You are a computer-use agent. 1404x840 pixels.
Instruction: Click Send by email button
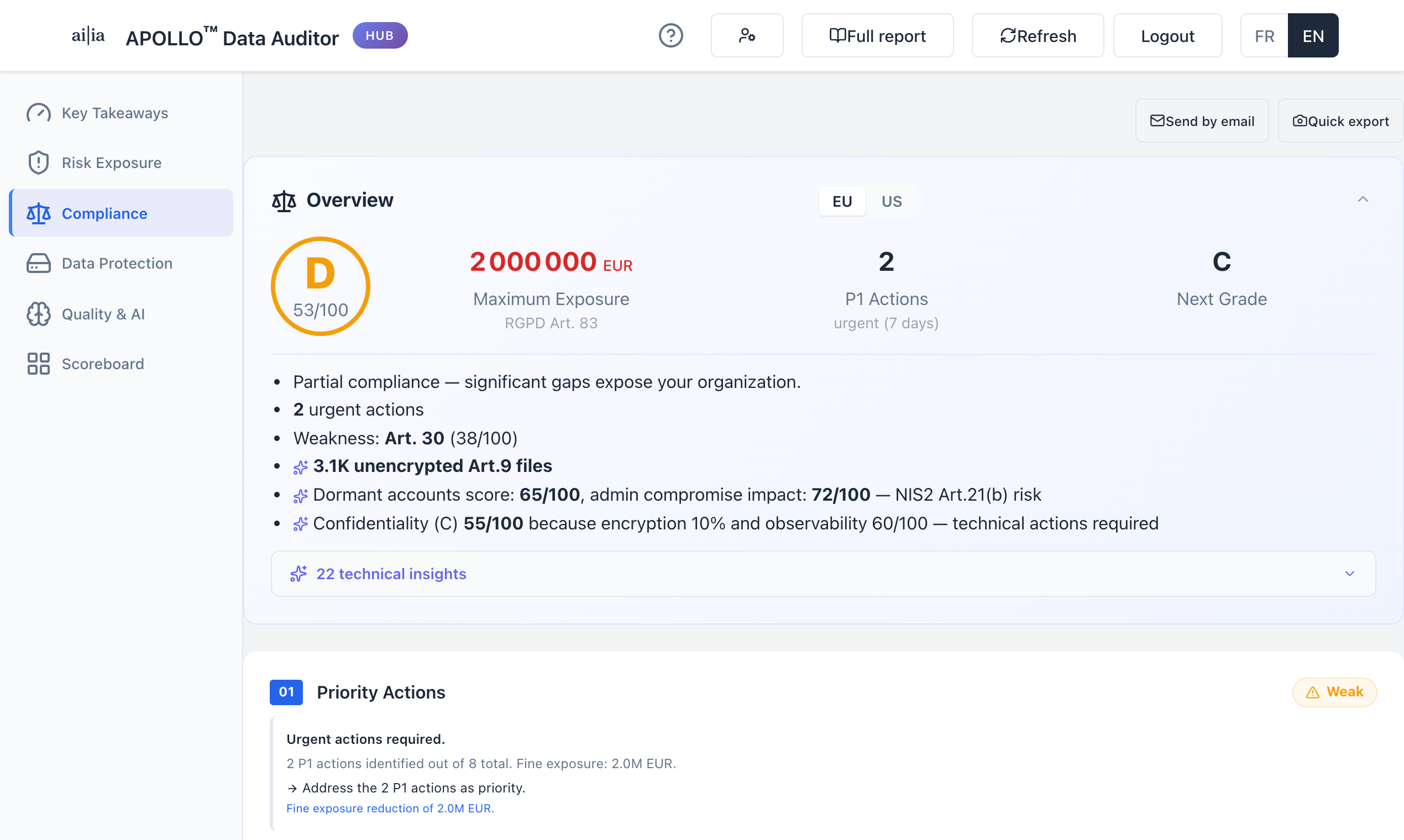[1201, 121]
